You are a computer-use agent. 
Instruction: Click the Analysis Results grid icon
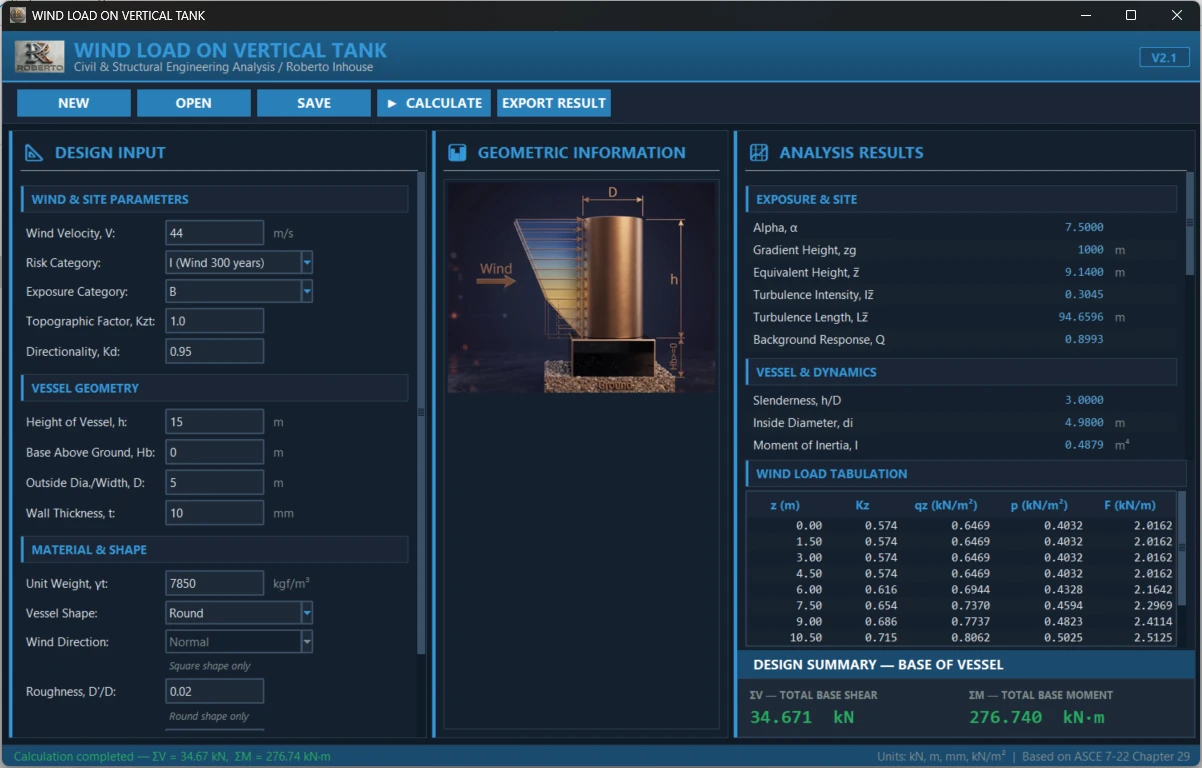click(x=759, y=153)
